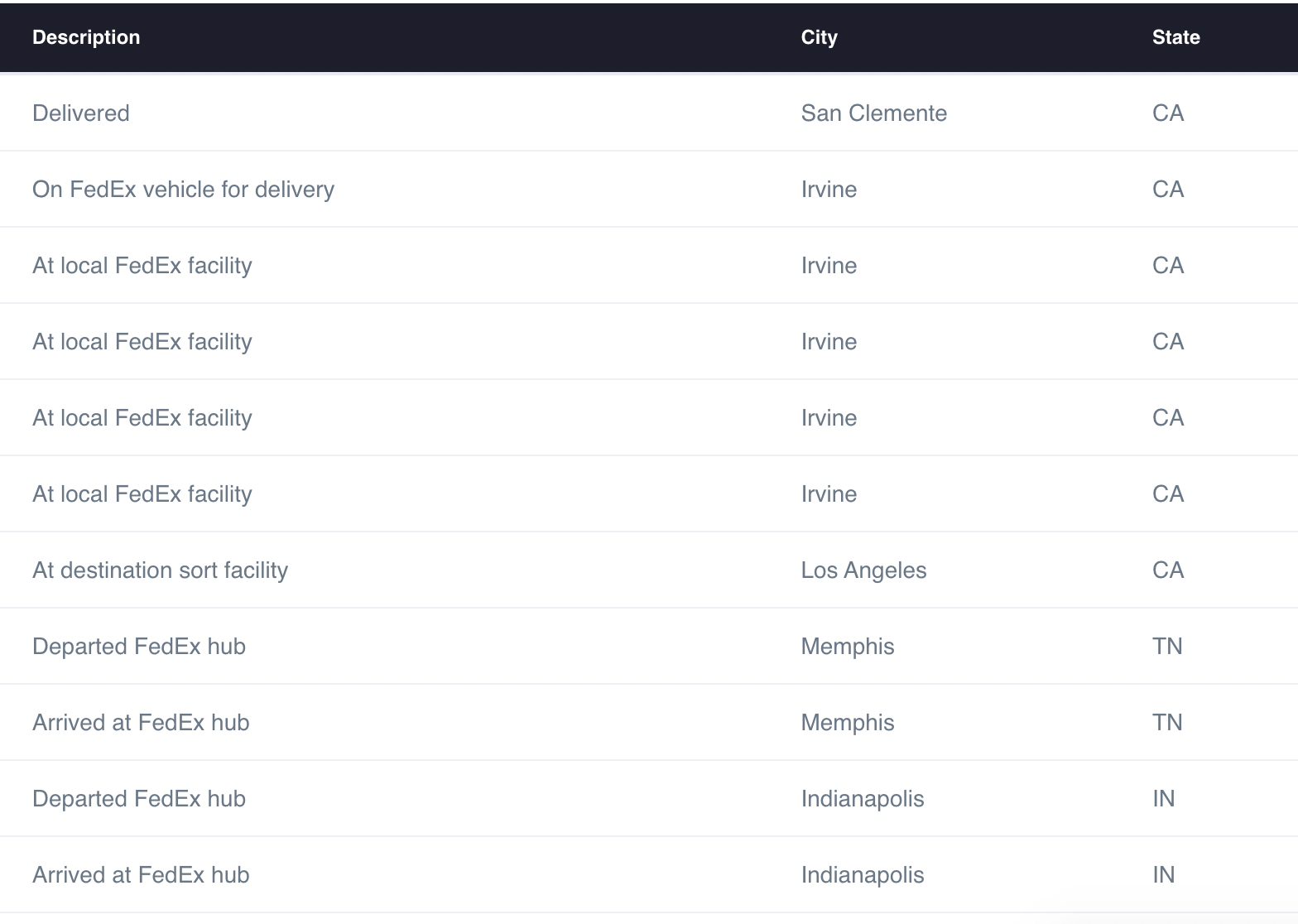1298x924 pixels.
Task: Select Departed FedEx hub entry for Indianapolis
Action: tap(139, 799)
